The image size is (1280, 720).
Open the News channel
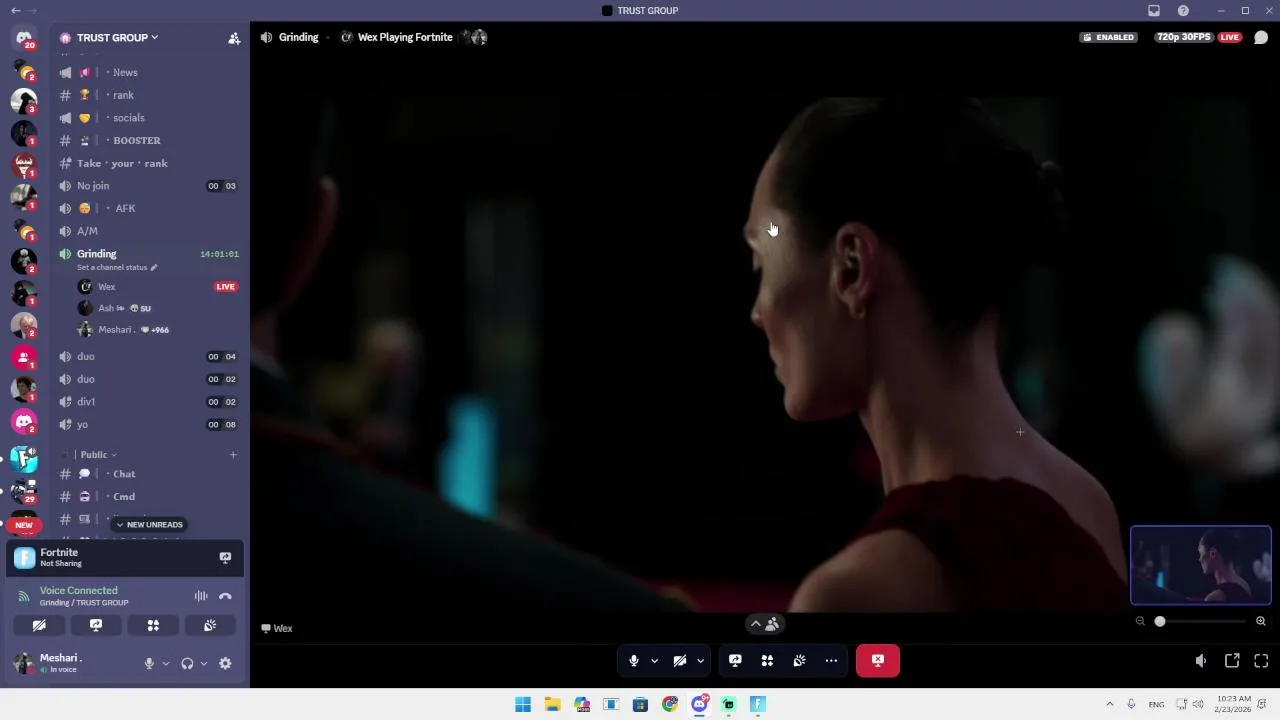[148, 73]
